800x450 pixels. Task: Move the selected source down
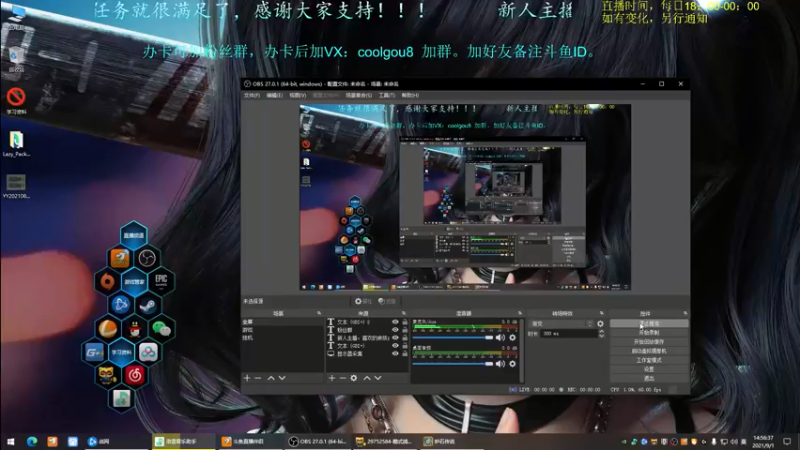[378, 378]
